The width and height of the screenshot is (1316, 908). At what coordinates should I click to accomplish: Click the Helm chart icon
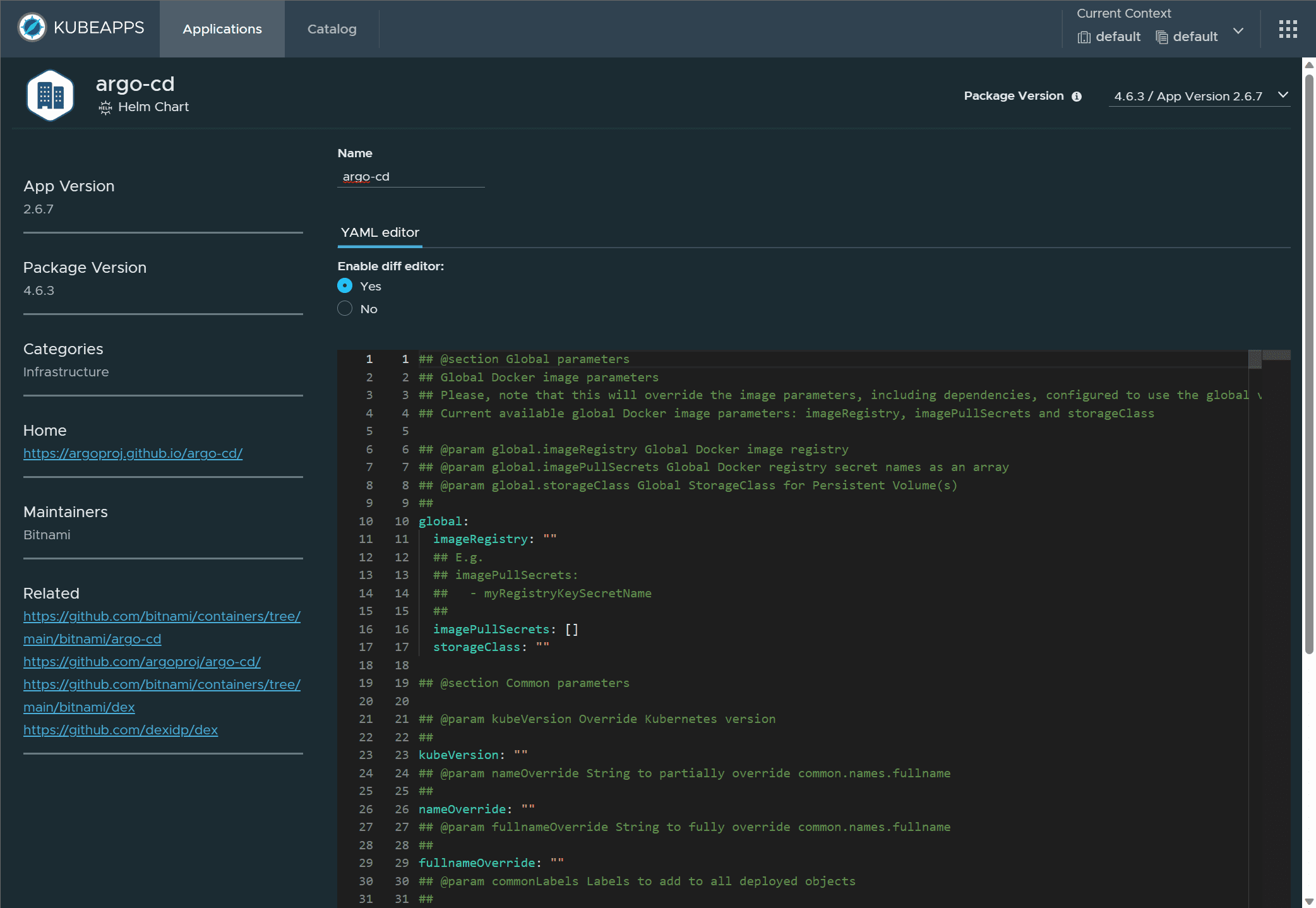pos(105,107)
